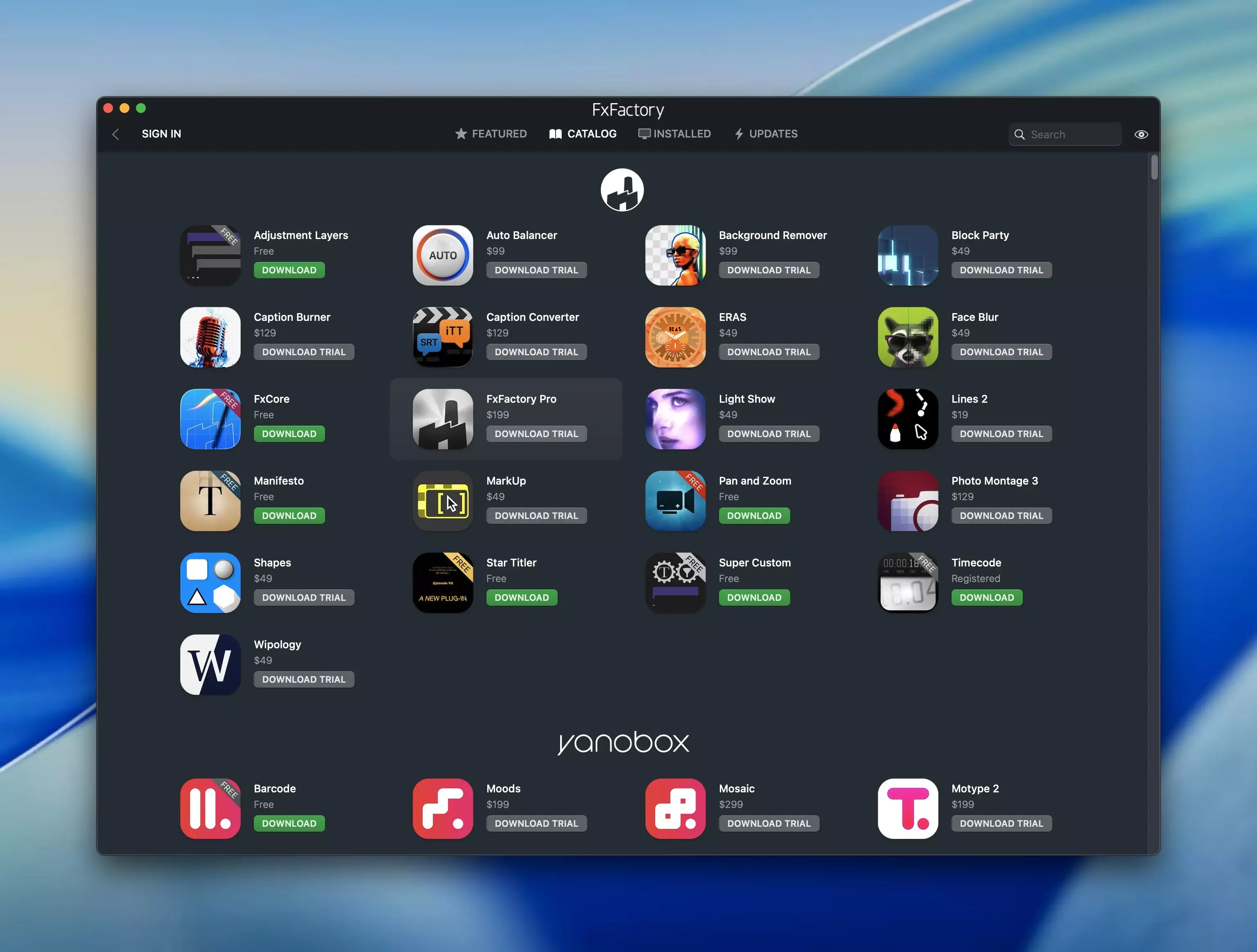Open the Yanobox Mosaic icon
The image size is (1257, 952).
[675, 808]
